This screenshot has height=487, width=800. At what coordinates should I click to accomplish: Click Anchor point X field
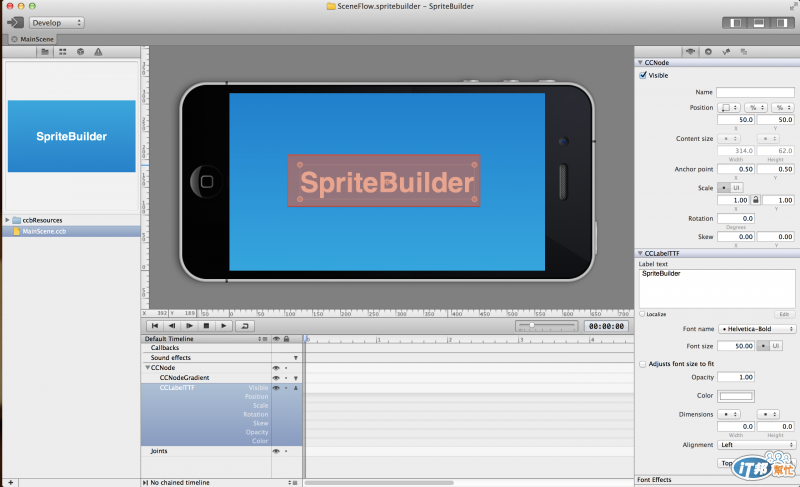tap(736, 169)
